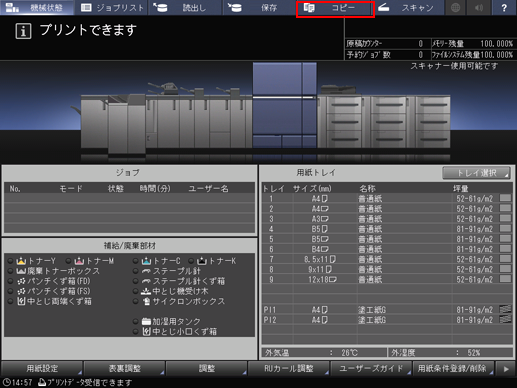
Task: Click the 中とじ小口くず箱 icon
Action: point(146,331)
